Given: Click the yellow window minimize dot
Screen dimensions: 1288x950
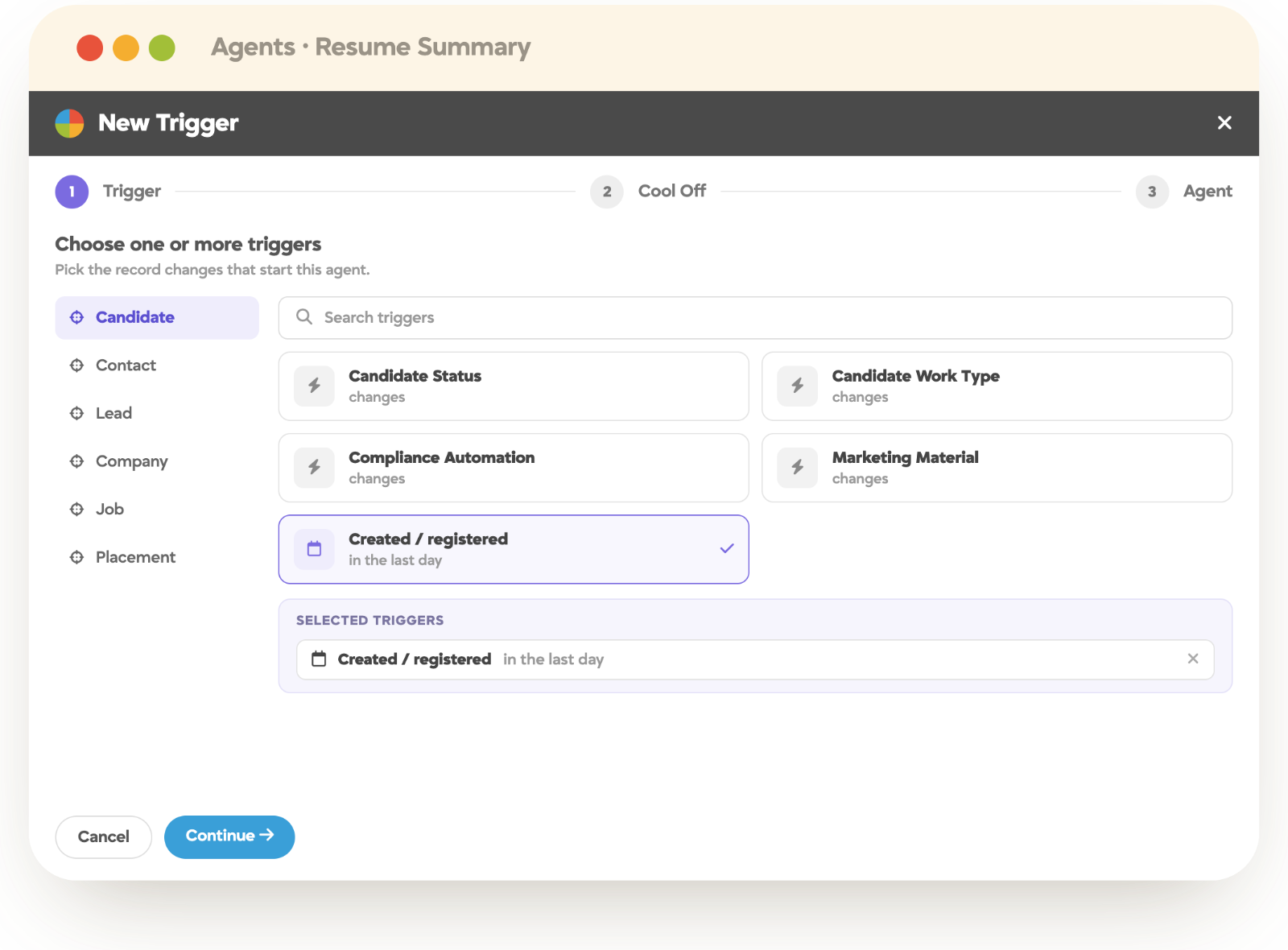Looking at the screenshot, I should (126, 48).
